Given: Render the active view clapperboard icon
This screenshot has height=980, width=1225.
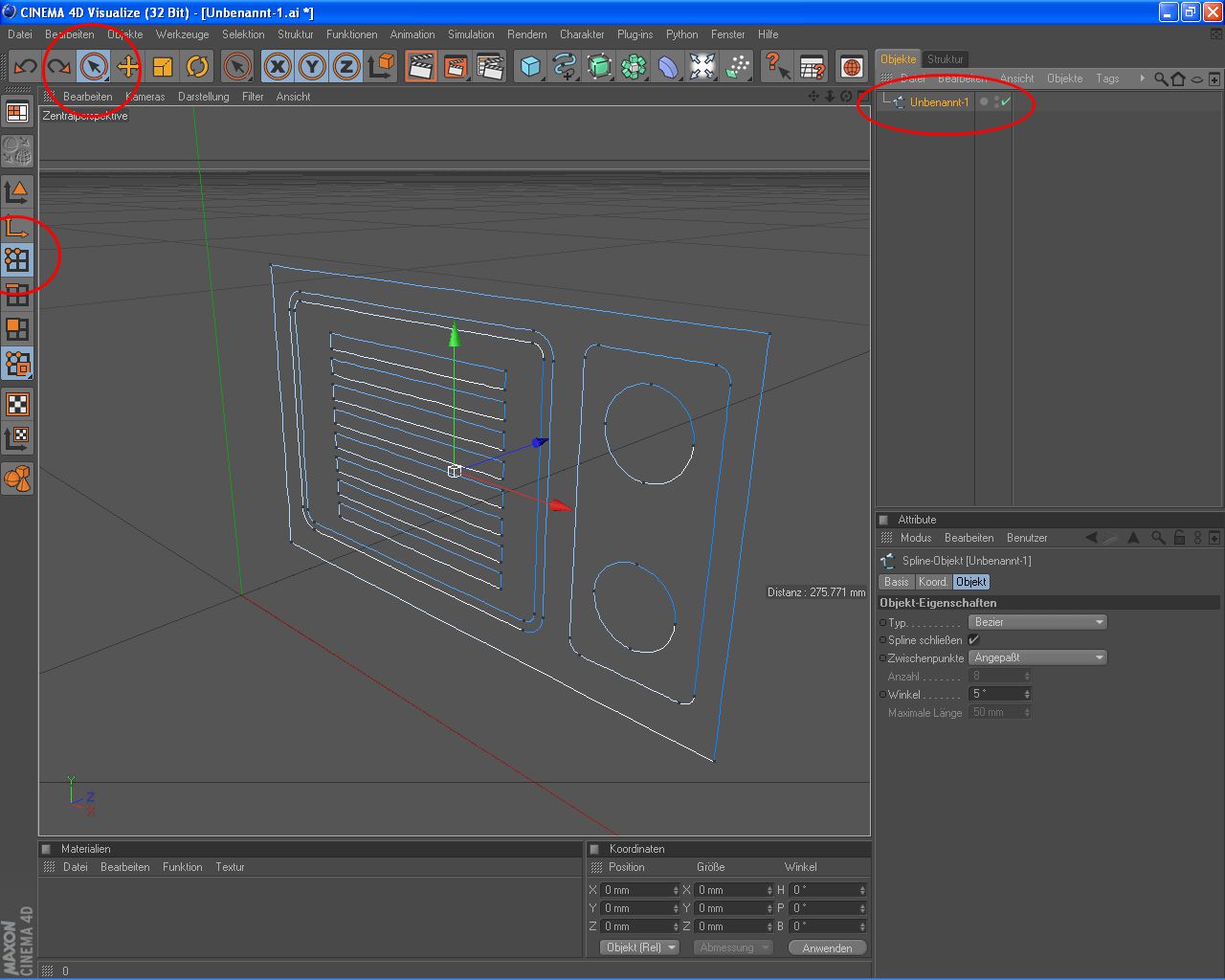Looking at the screenshot, I should pyautogui.click(x=420, y=66).
